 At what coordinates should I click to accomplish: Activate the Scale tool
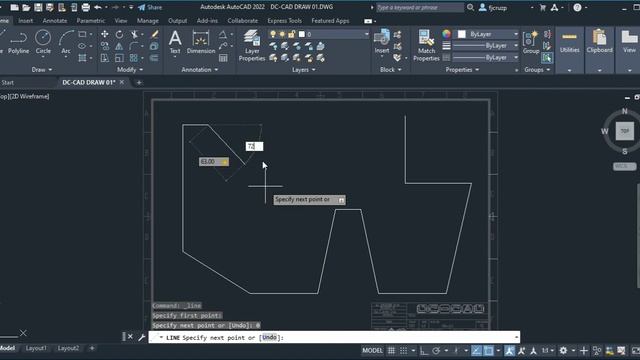pos(119,58)
